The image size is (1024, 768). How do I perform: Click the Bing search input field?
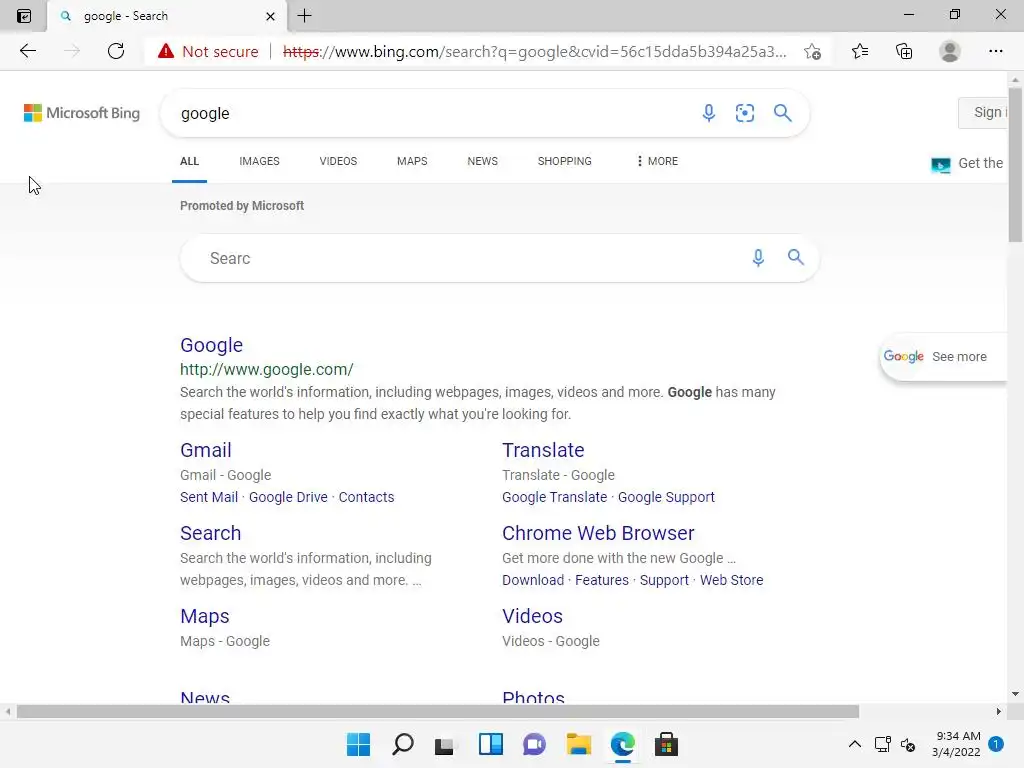pos(431,113)
